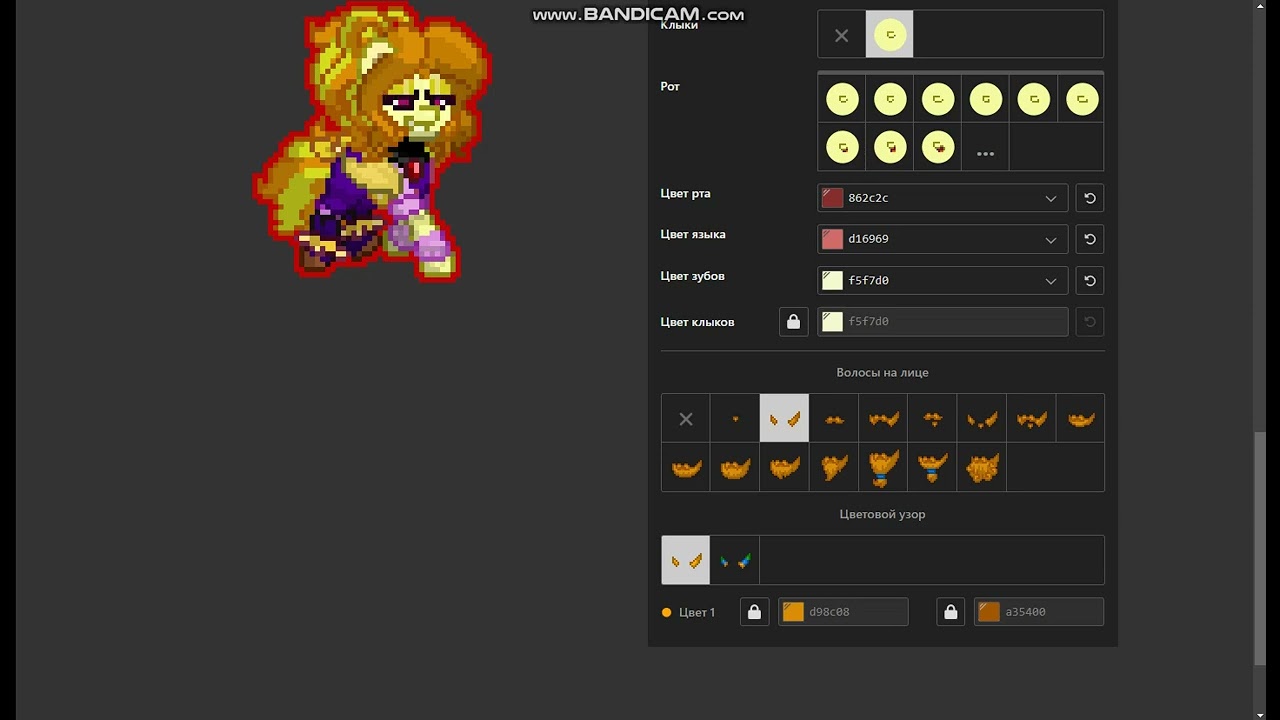Choose the third mouth style in Рот top row

pyautogui.click(x=938, y=99)
